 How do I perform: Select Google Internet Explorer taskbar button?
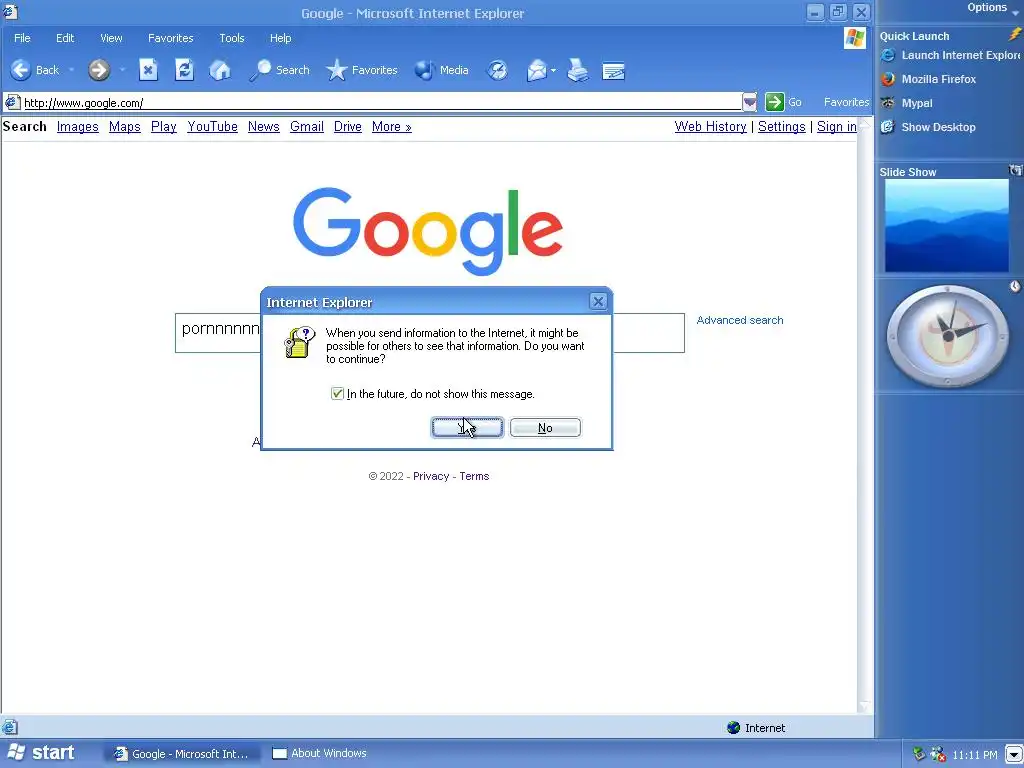click(x=182, y=754)
